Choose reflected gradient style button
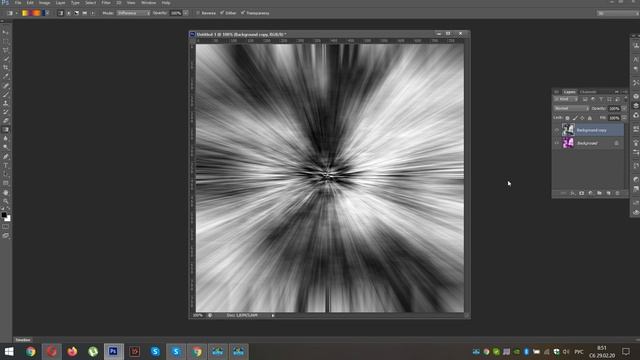Image resolution: width=640 pixels, height=360 pixels. [x=84, y=13]
